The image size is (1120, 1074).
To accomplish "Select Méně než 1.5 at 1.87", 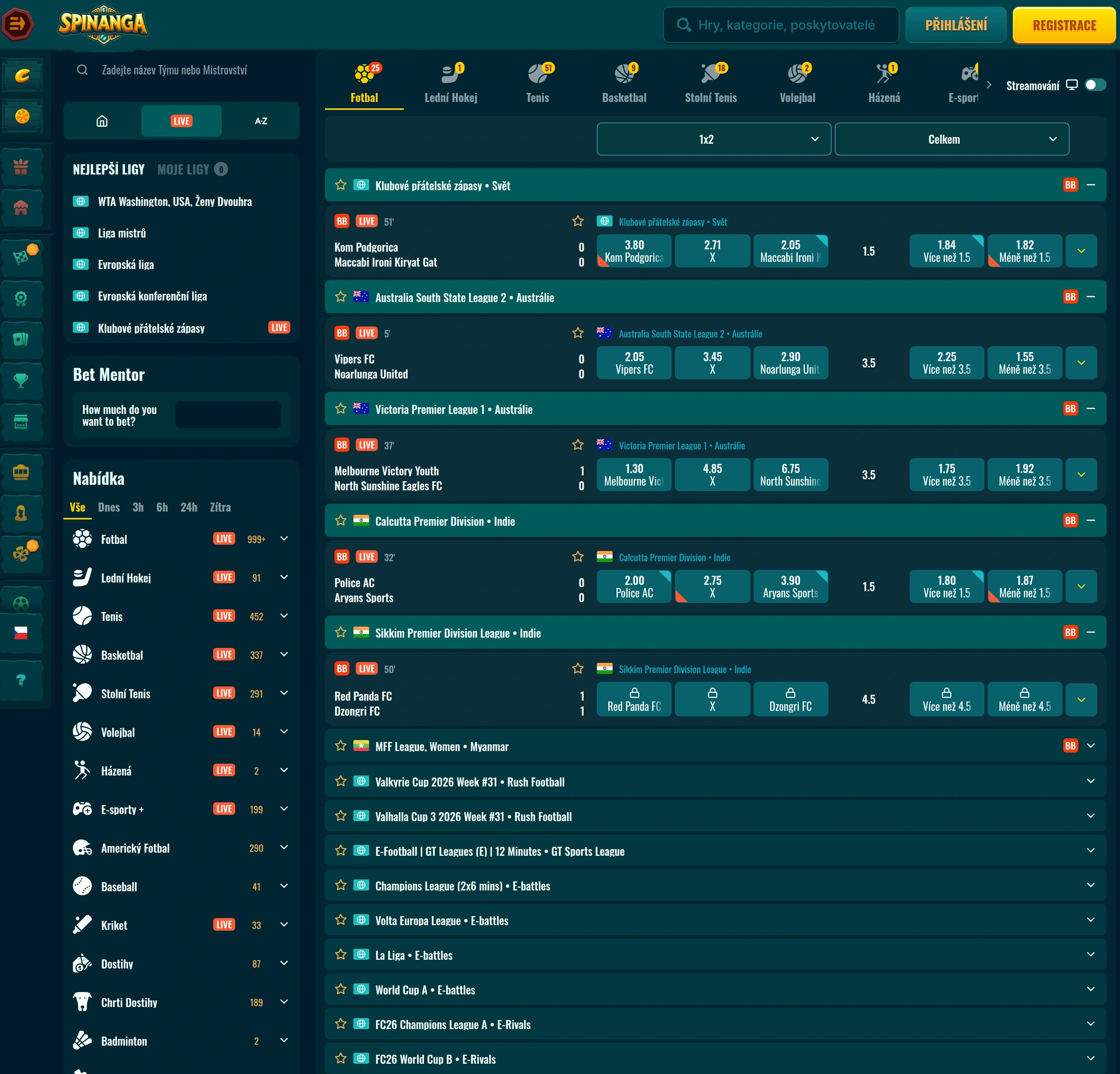I will (1025, 587).
